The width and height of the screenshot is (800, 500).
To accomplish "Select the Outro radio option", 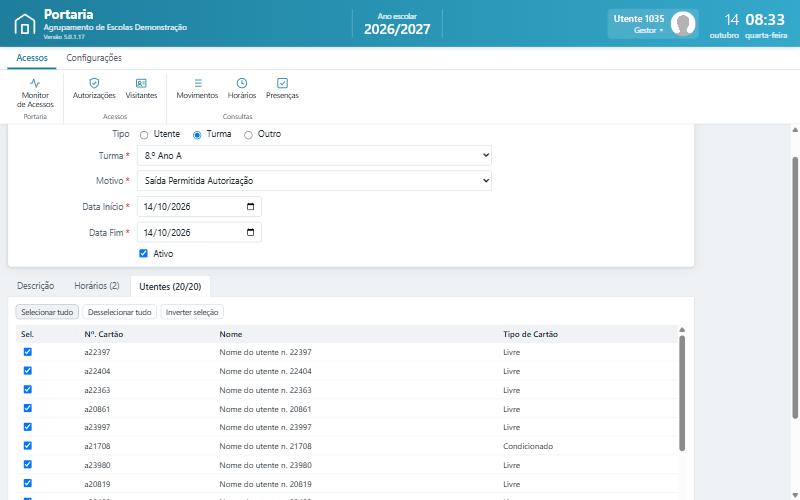I will (x=248, y=135).
